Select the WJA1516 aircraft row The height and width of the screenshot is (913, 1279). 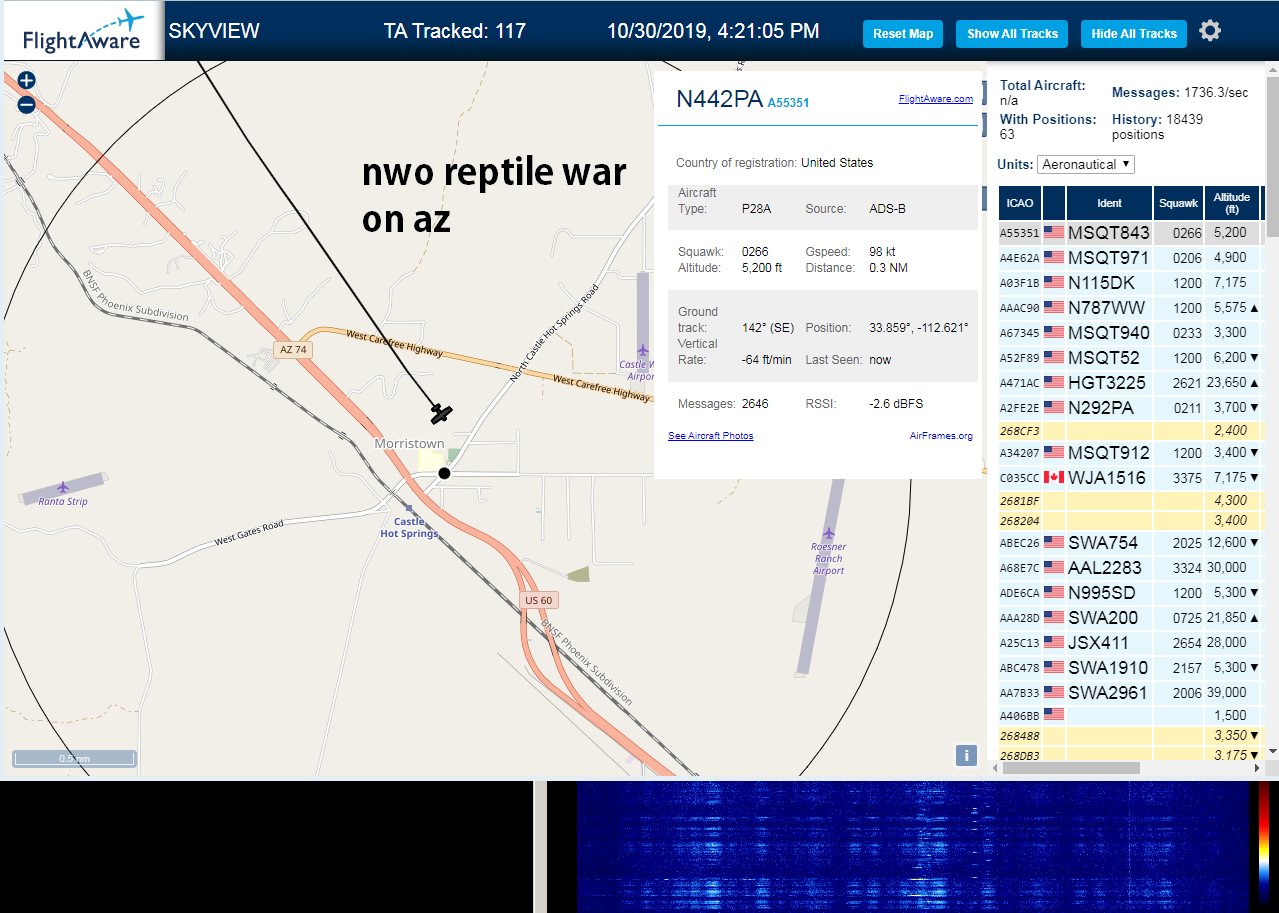(1130, 478)
